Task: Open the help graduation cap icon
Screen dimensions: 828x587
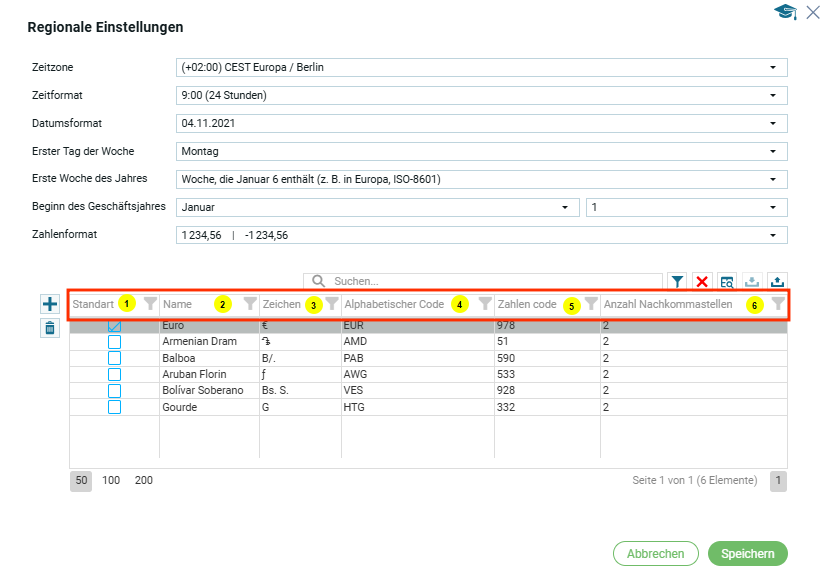Action: [786, 12]
